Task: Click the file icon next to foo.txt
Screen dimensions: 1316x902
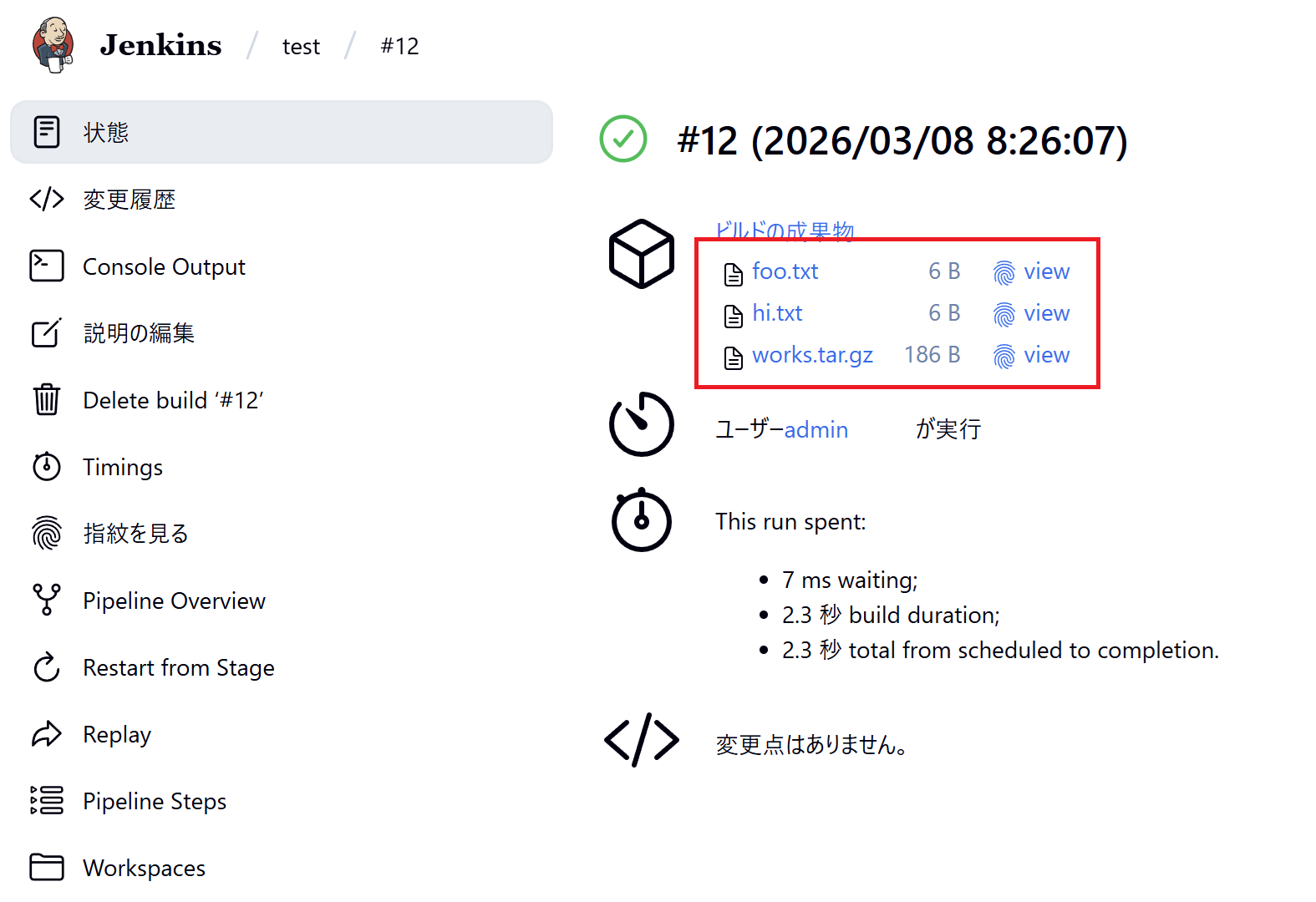Action: pos(733,273)
